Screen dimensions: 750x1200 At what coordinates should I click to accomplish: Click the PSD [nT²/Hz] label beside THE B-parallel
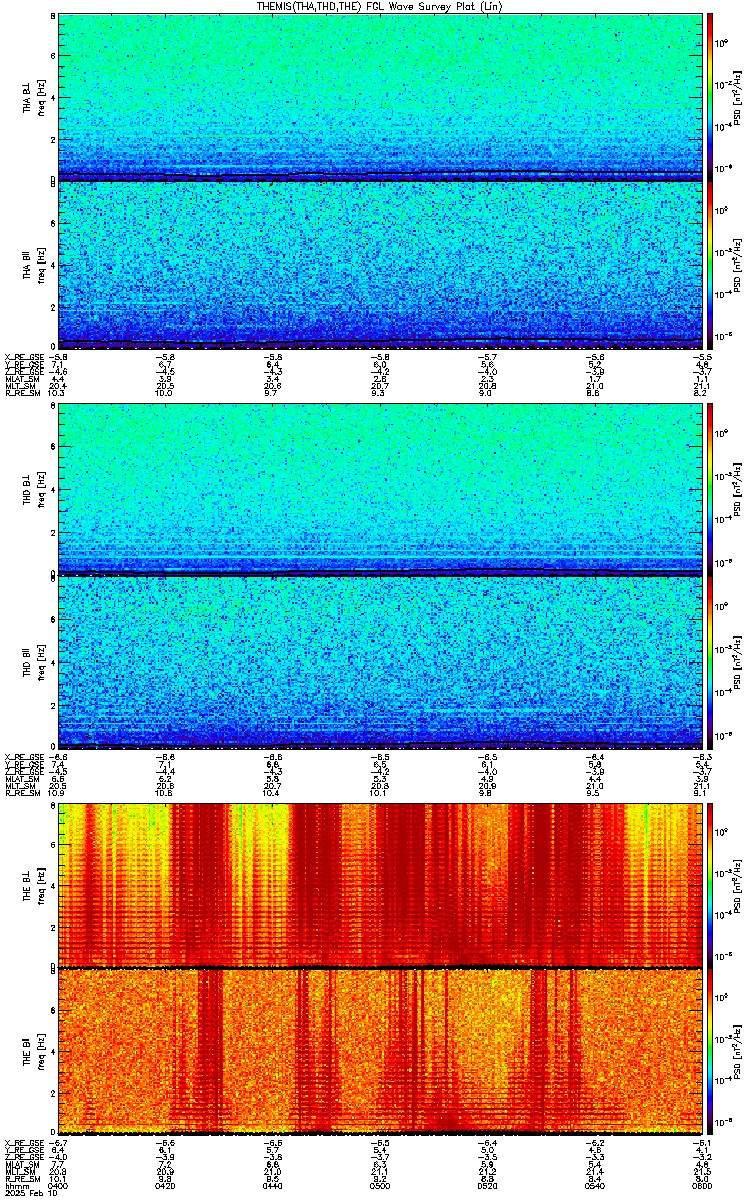(736, 1052)
